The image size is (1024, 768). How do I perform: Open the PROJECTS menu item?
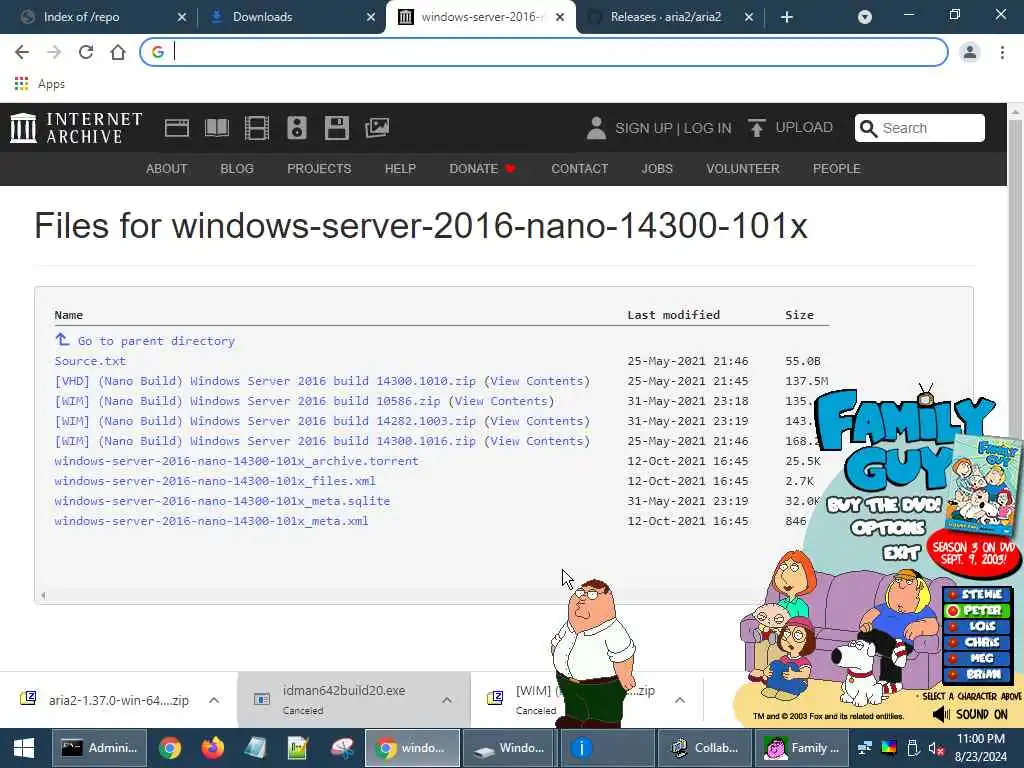319,169
